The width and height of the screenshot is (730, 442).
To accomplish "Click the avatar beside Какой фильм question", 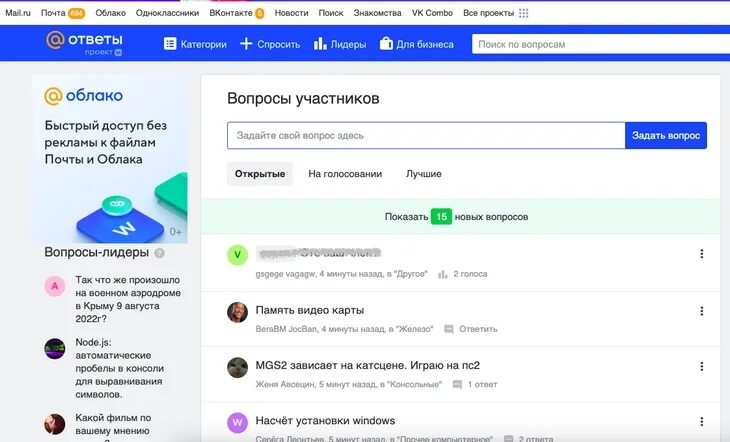I will click(x=54, y=424).
